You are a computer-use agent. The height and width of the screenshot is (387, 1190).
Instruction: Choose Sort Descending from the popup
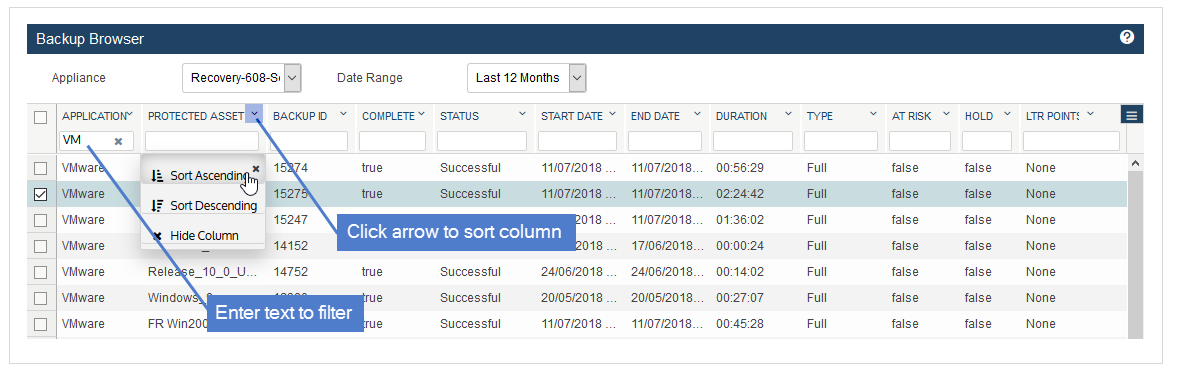point(203,206)
